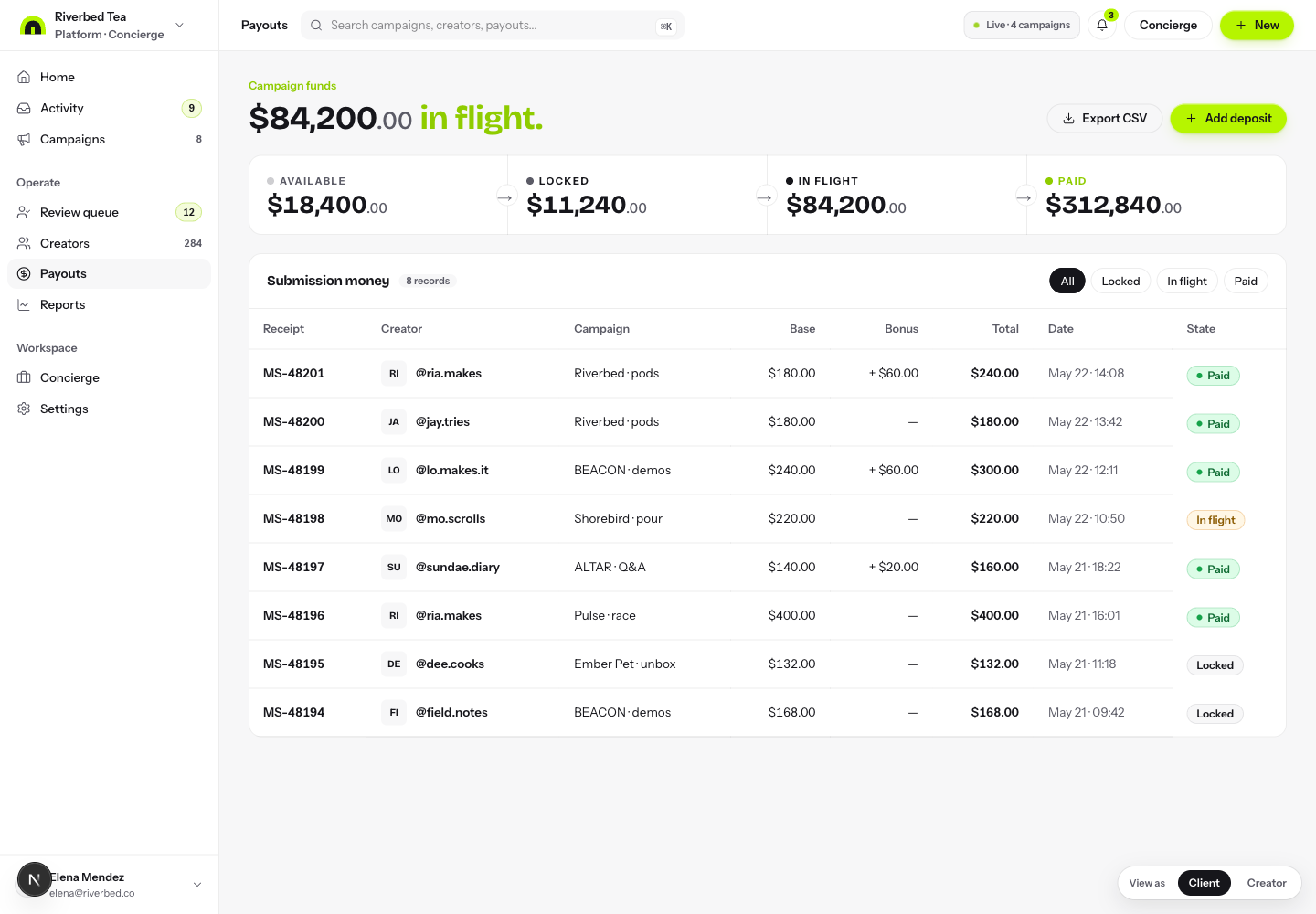Show All submission records
Image resolution: width=1316 pixels, height=914 pixels.
(1067, 281)
